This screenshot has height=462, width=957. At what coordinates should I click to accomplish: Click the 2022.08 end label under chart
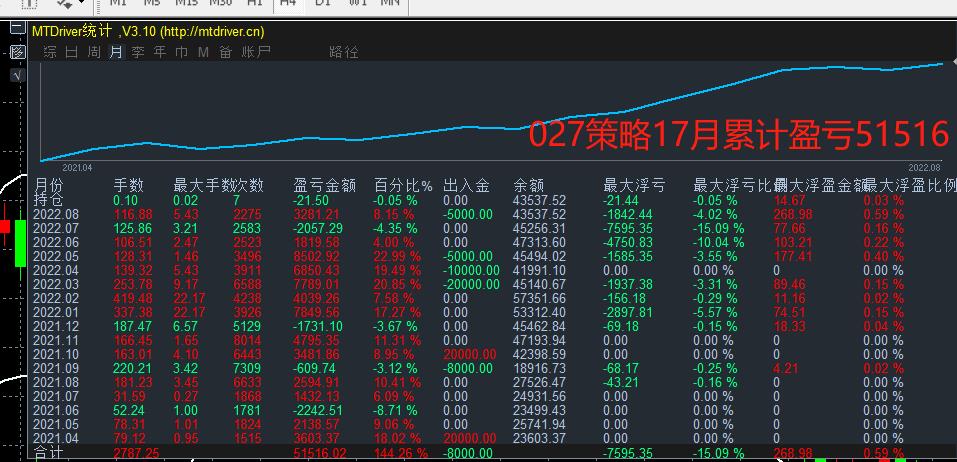[x=924, y=167]
